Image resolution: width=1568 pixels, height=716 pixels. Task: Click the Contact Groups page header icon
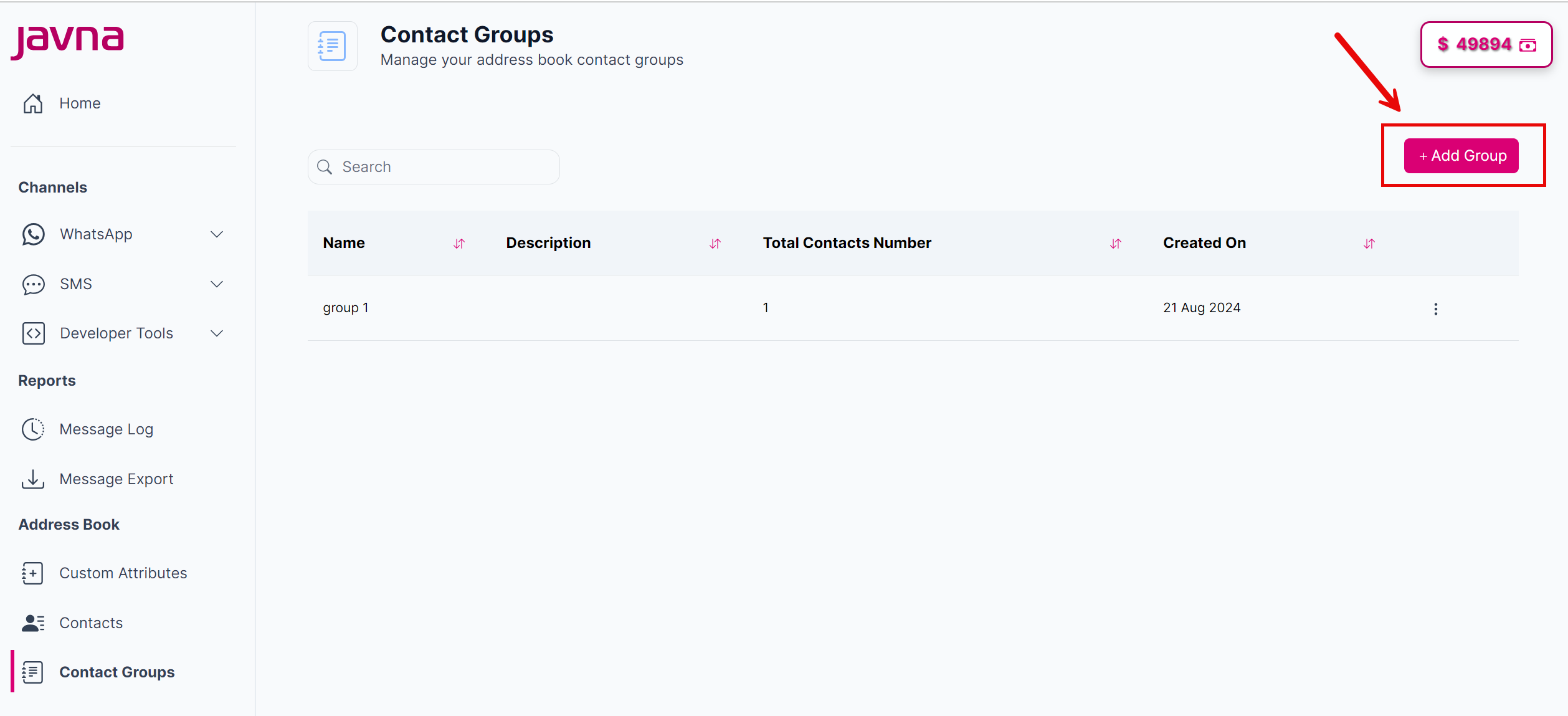tap(332, 45)
